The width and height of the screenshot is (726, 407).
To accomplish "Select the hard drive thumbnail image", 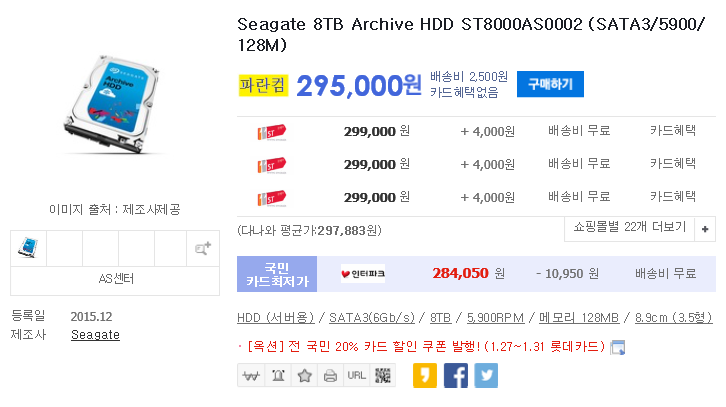I will point(28,248).
